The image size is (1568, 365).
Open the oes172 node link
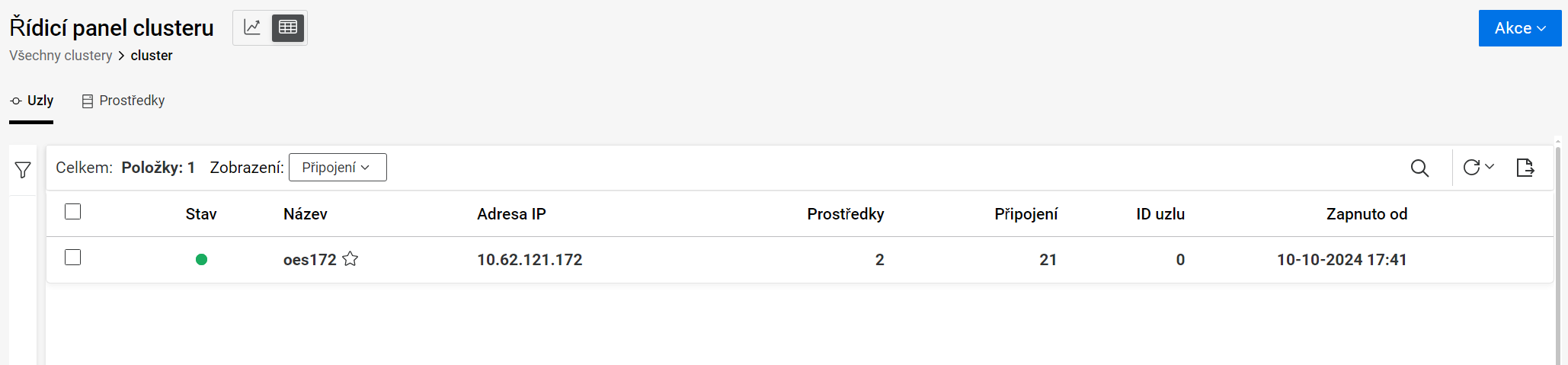[x=309, y=260]
